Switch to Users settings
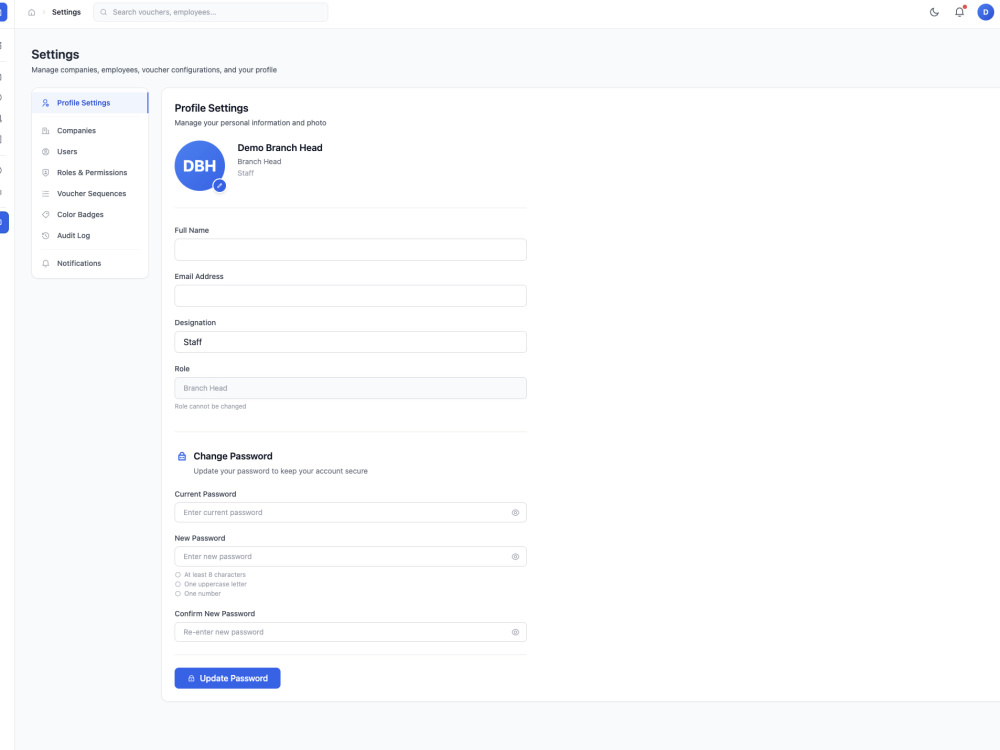 pyautogui.click(x=90, y=152)
